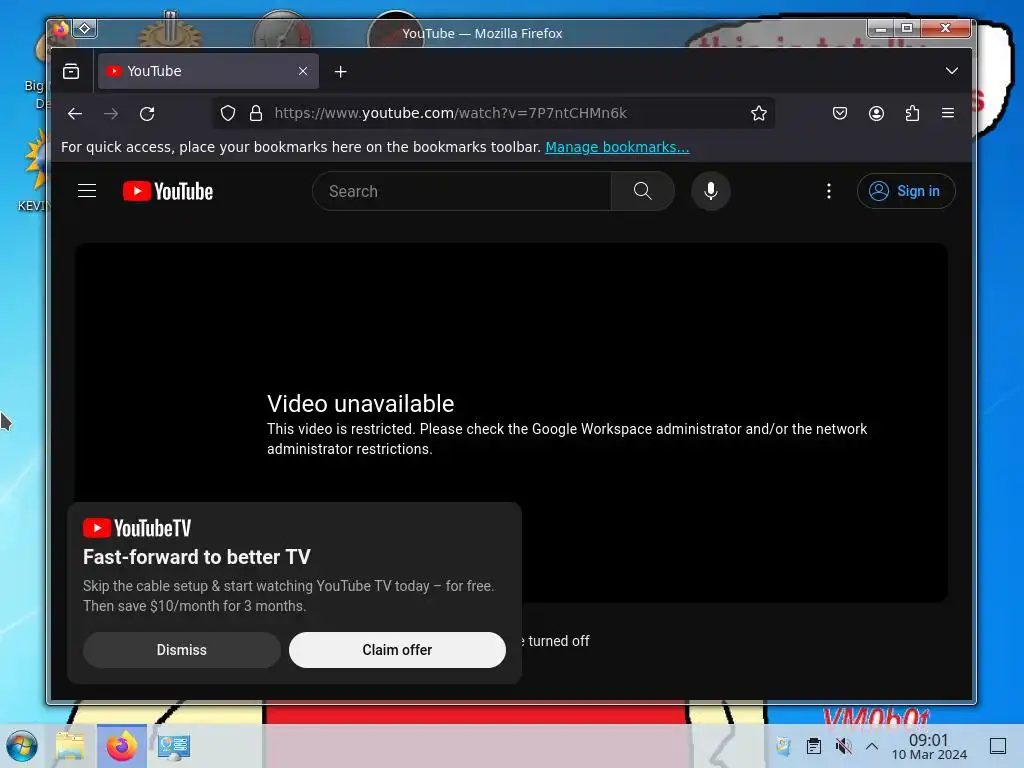Open YouTube settings three-dot menu
Image resolution: width=1024 pixels, height=768 pixels.
[829, 191]
